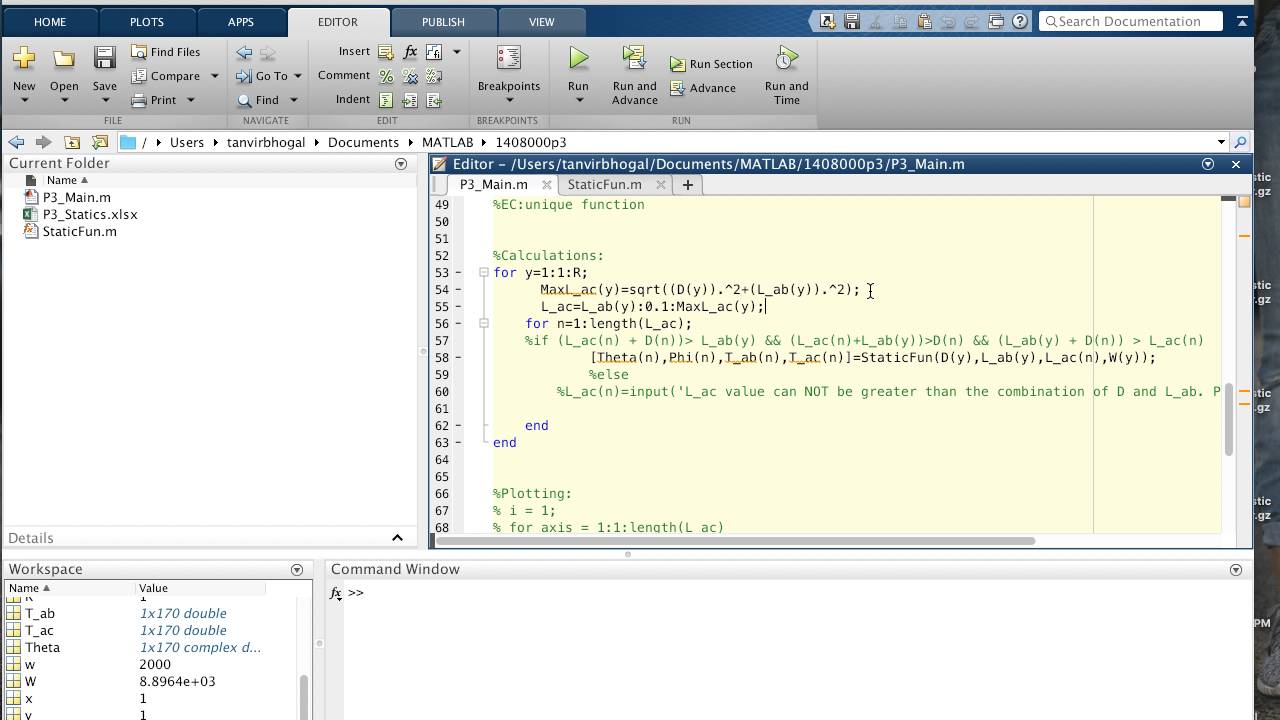The image size is (1280, 720).
Task: Click the browse for folder icon
Action: 100,142
